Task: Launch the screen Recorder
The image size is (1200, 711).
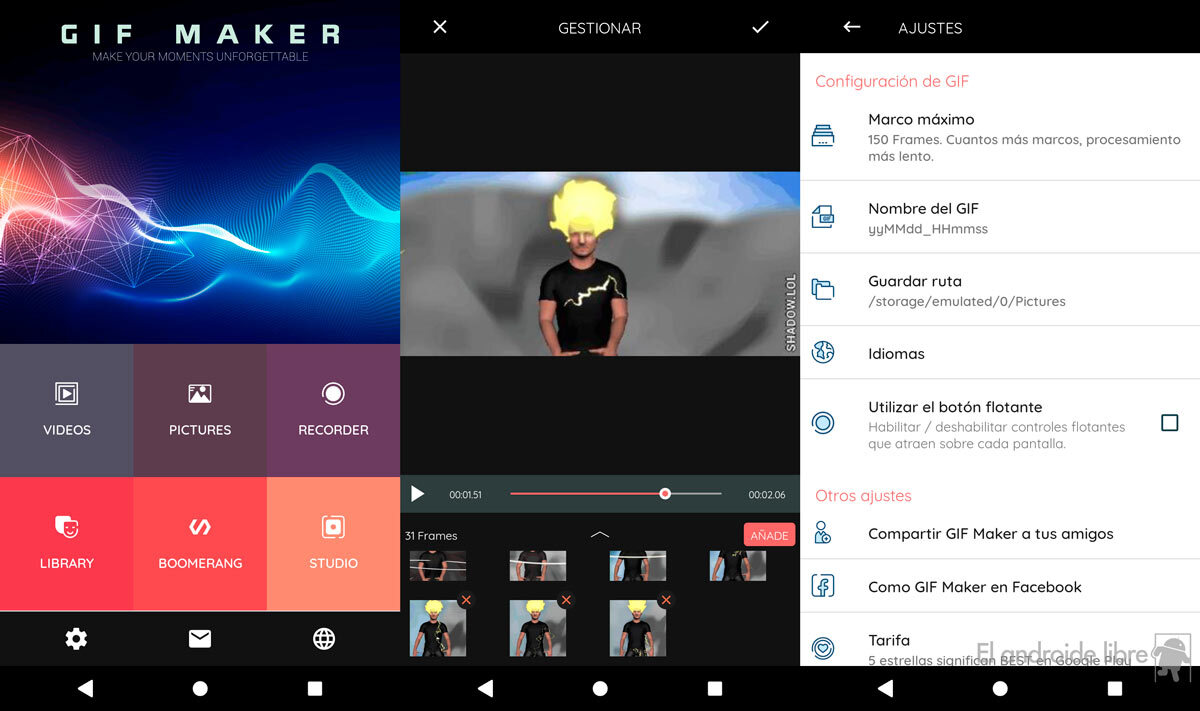Action: click(x=333, y=410)
